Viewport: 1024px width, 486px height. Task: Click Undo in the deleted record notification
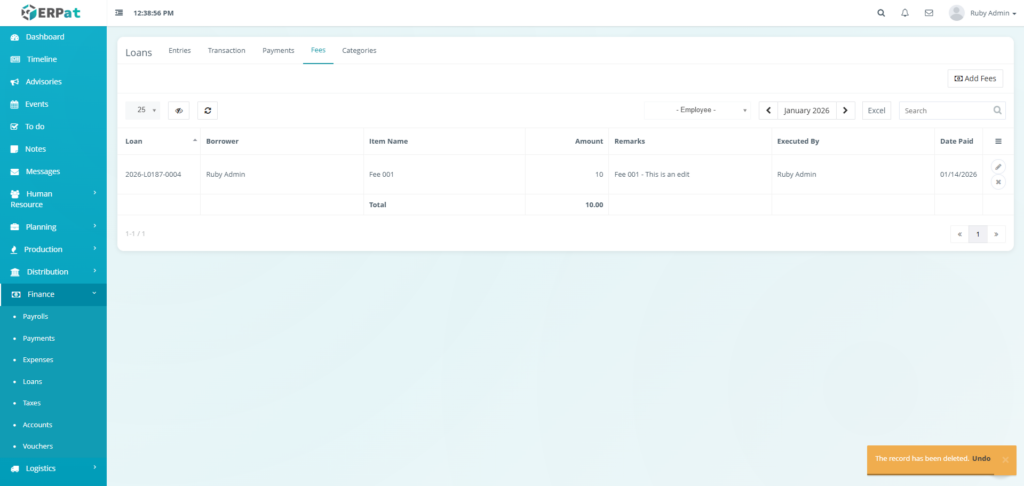(981, 459)
